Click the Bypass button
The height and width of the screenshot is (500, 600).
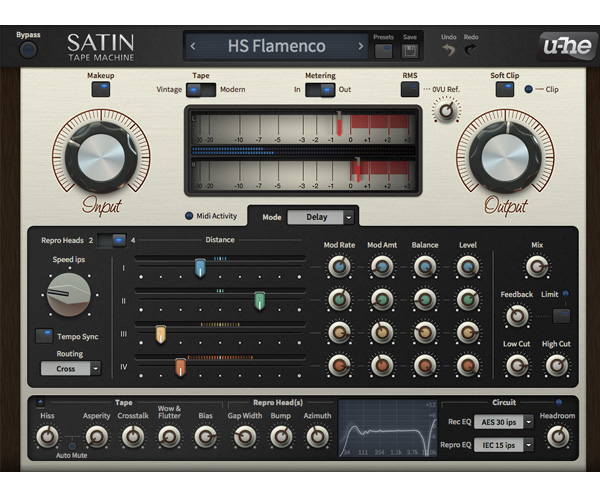point(28,50)
